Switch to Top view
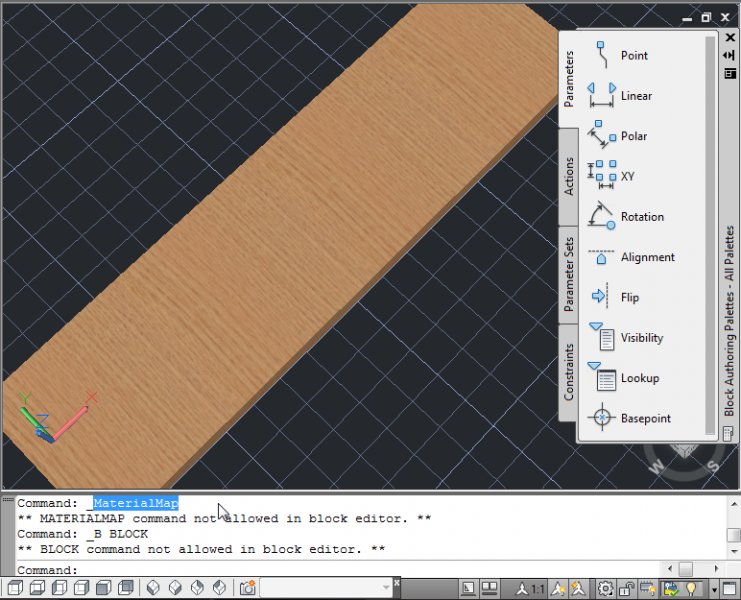Image resolution: width=741 pixels, height=600 pixels. (15, 588)
